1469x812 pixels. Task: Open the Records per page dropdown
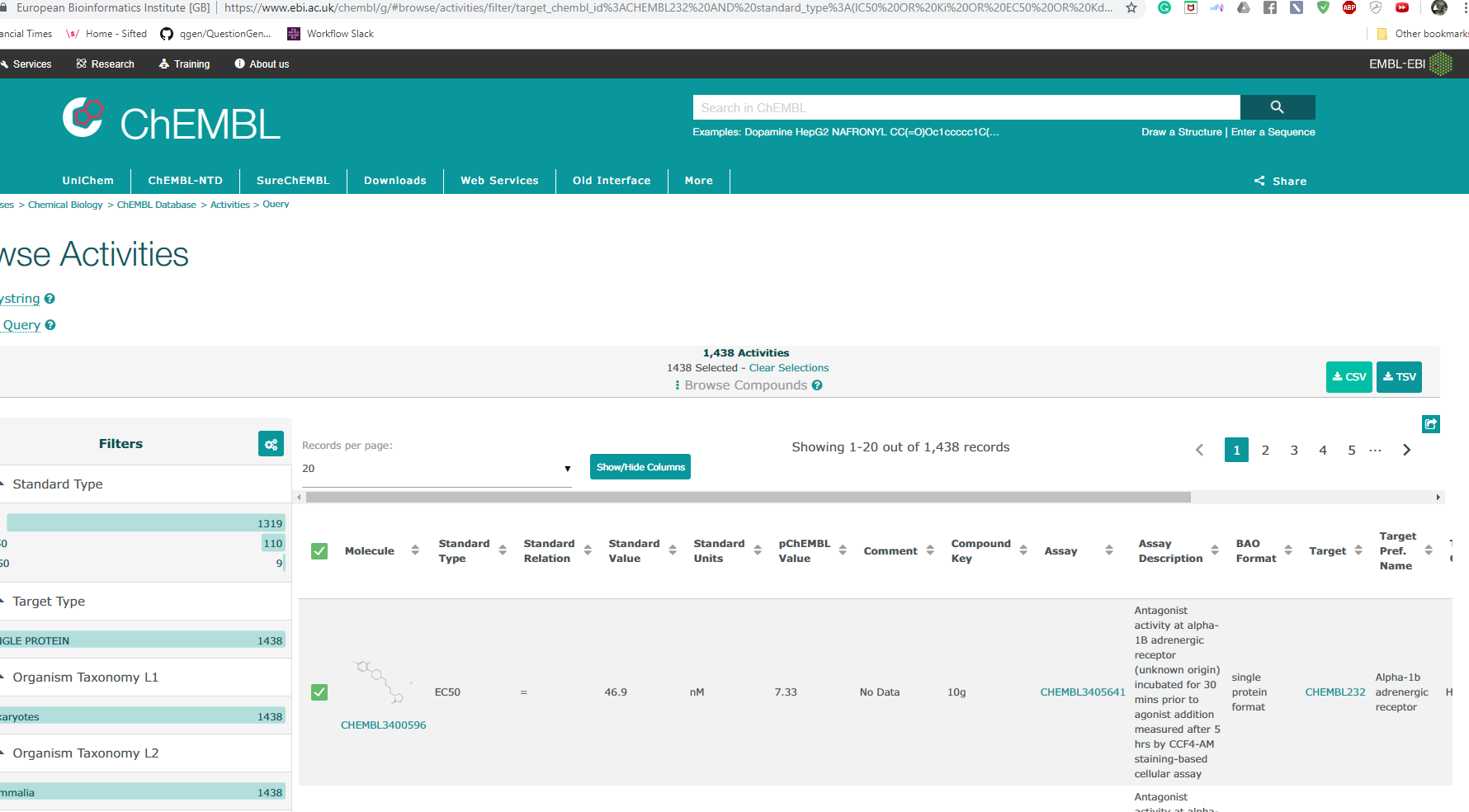point(437,469)
